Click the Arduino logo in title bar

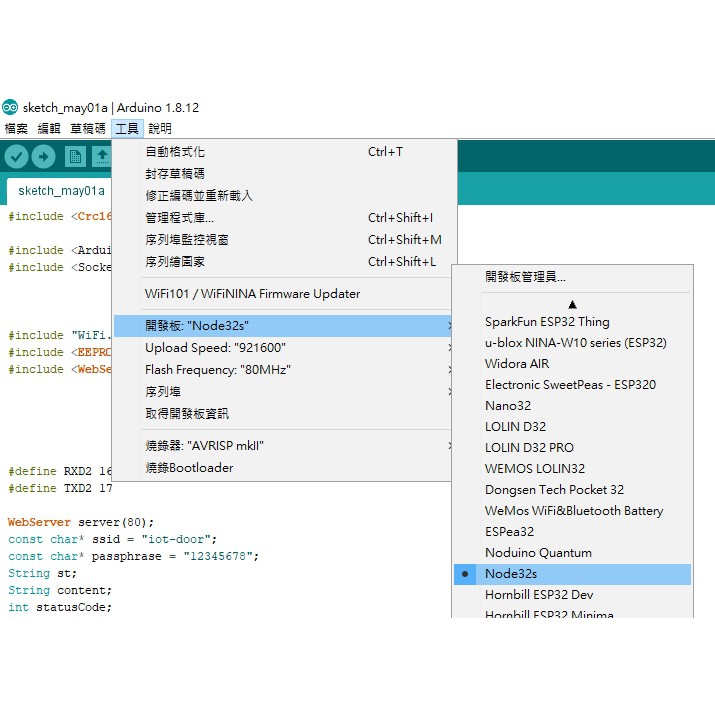(10, 108)
